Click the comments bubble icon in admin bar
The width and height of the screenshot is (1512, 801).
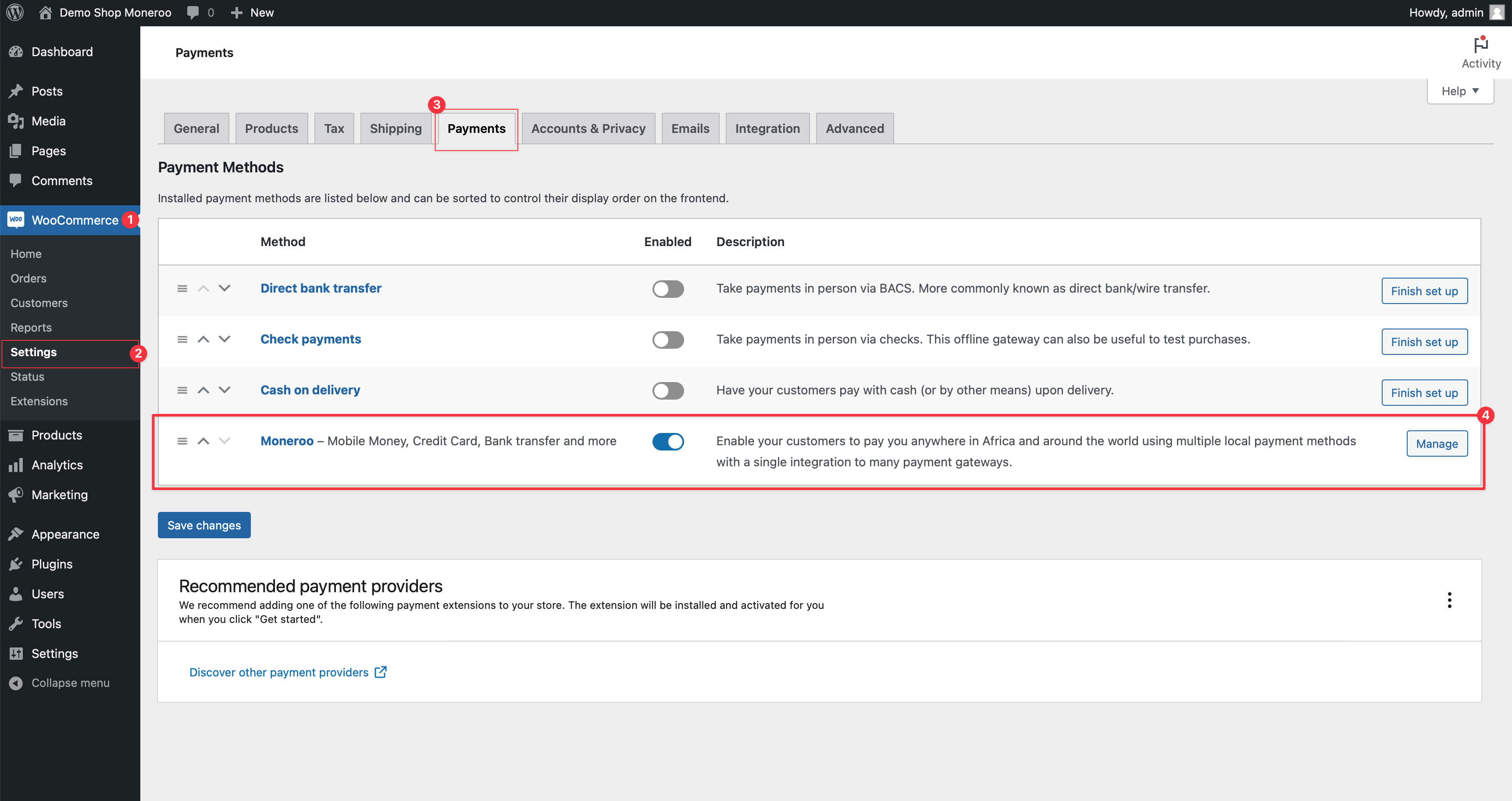point(193,12)
